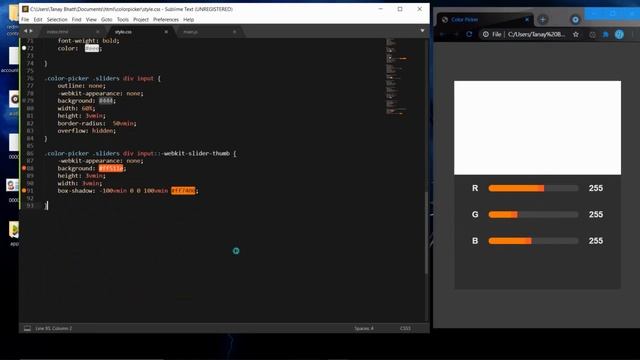Close the first Sublime tab, index.html
Screen dimensions: 640x360
98,32
